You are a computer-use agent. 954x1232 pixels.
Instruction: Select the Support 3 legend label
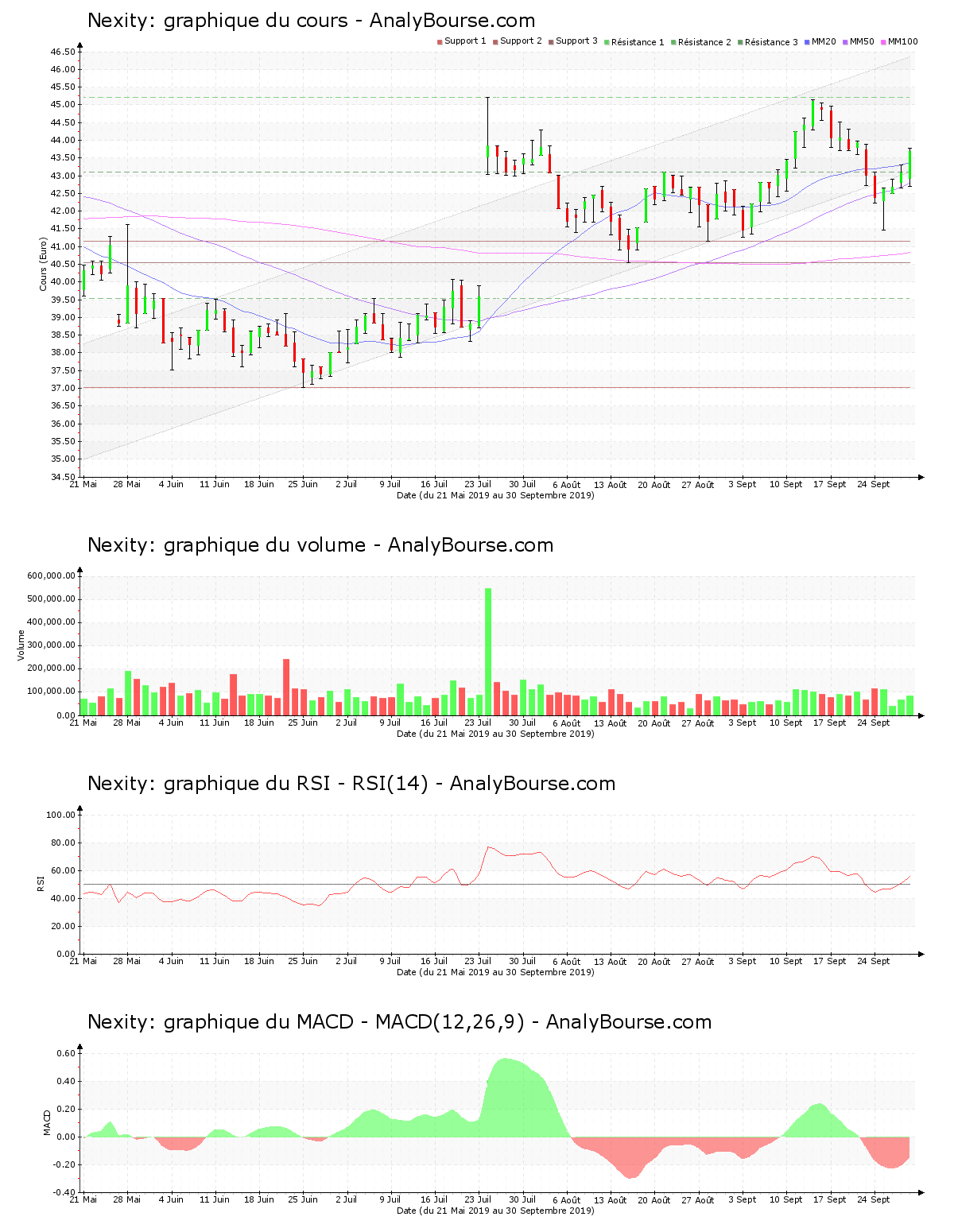[x=576, y=41]
